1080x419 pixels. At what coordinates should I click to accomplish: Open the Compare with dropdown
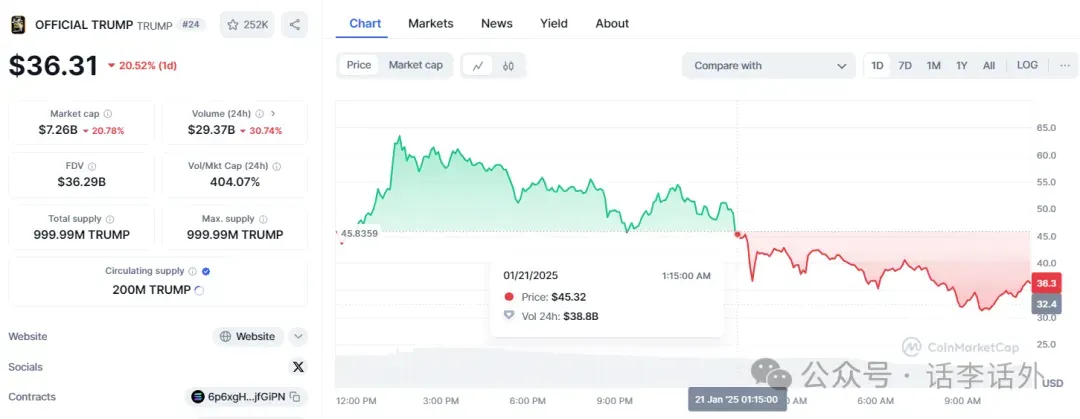(x=769, y=66)
